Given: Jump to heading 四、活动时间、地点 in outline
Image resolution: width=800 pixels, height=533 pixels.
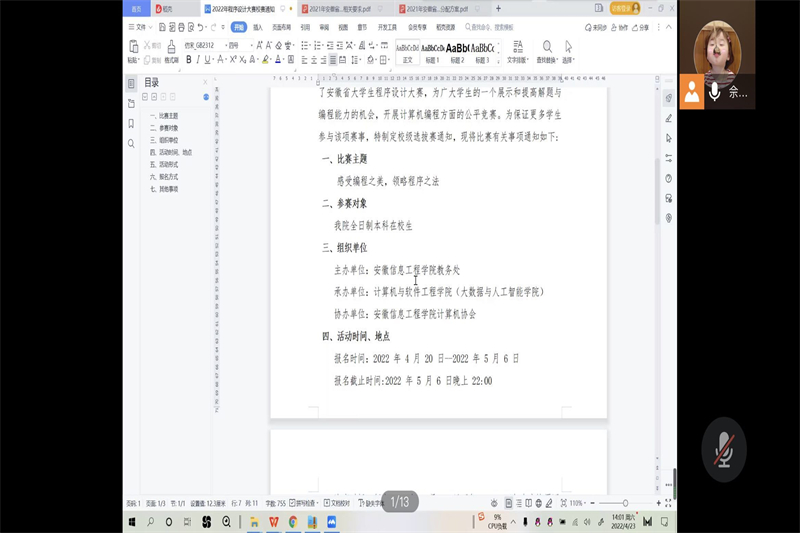Looking at the screenshot, I should pos(170,152).
